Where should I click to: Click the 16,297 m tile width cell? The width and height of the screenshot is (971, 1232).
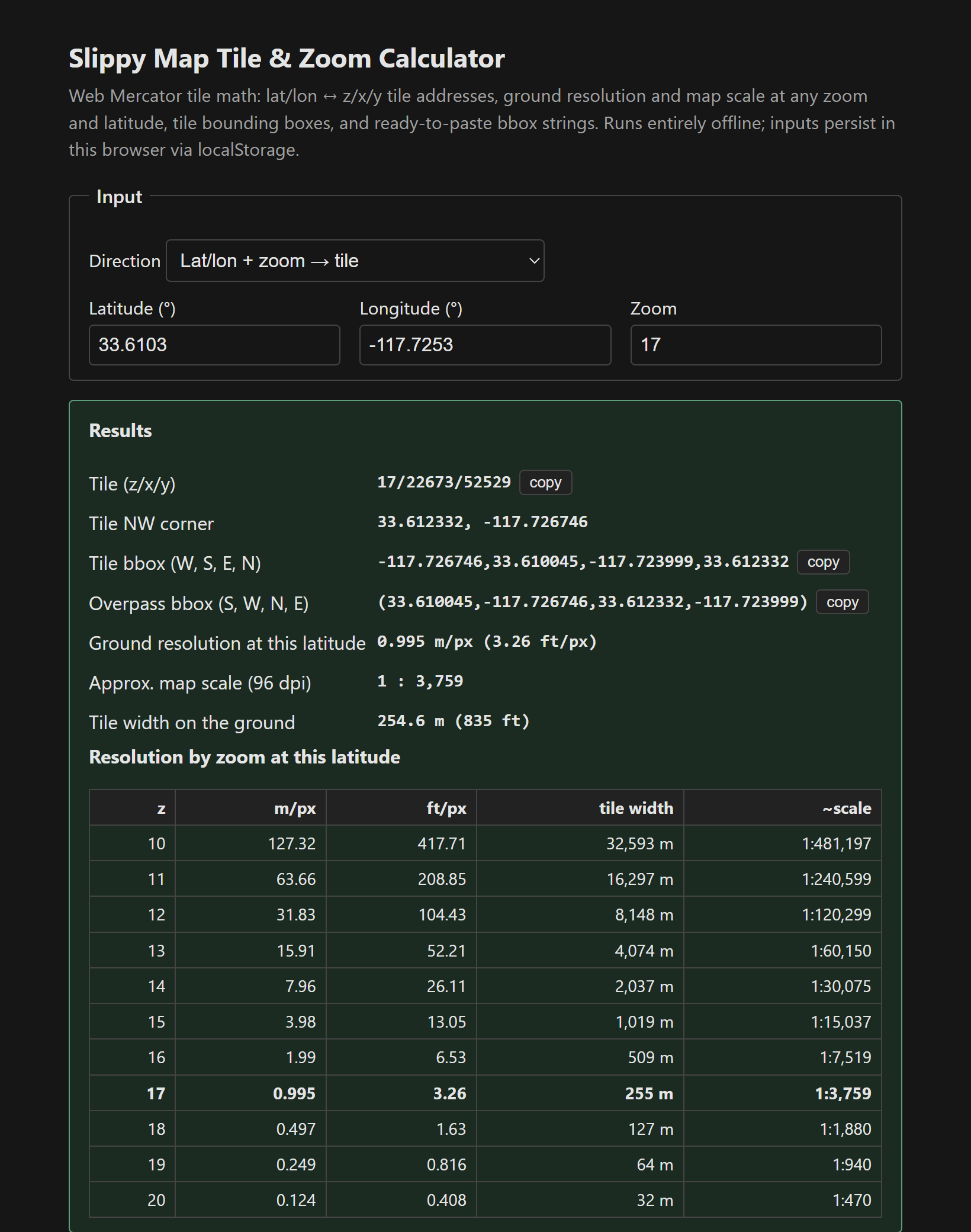pos(580,879)
